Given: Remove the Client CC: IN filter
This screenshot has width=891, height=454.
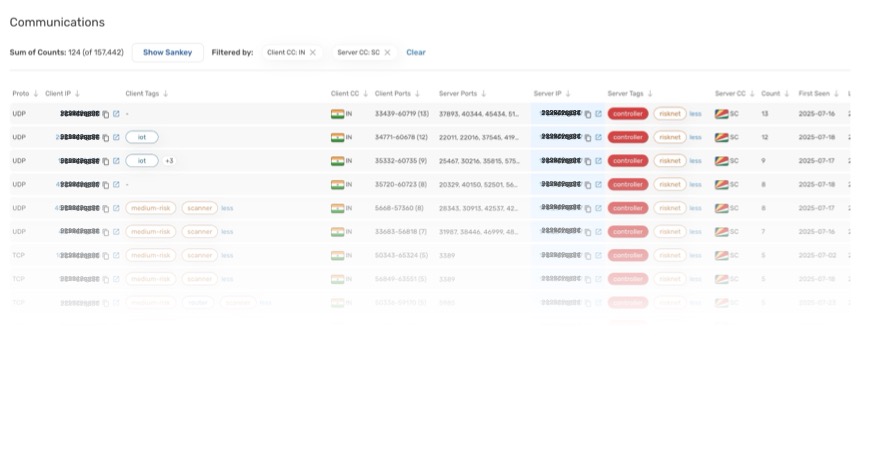Looking at the screenshot, I should (x=313, y=52).
